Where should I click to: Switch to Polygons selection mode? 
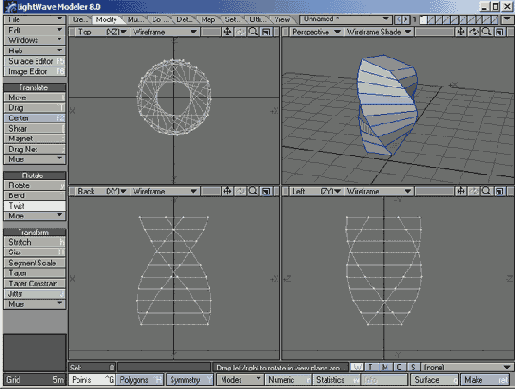click(139, 380)
